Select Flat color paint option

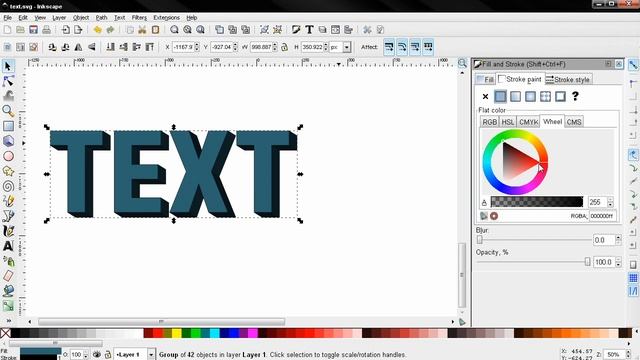click(500, 97)
